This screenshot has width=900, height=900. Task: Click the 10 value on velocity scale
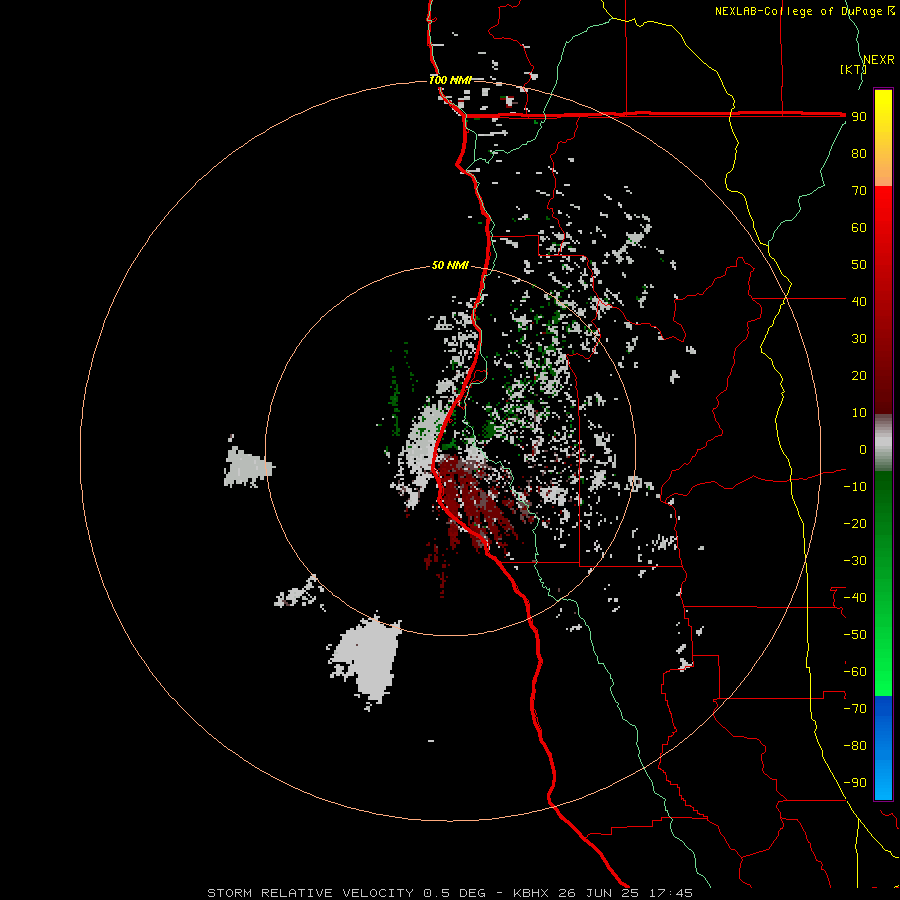(x=859, y=413)
